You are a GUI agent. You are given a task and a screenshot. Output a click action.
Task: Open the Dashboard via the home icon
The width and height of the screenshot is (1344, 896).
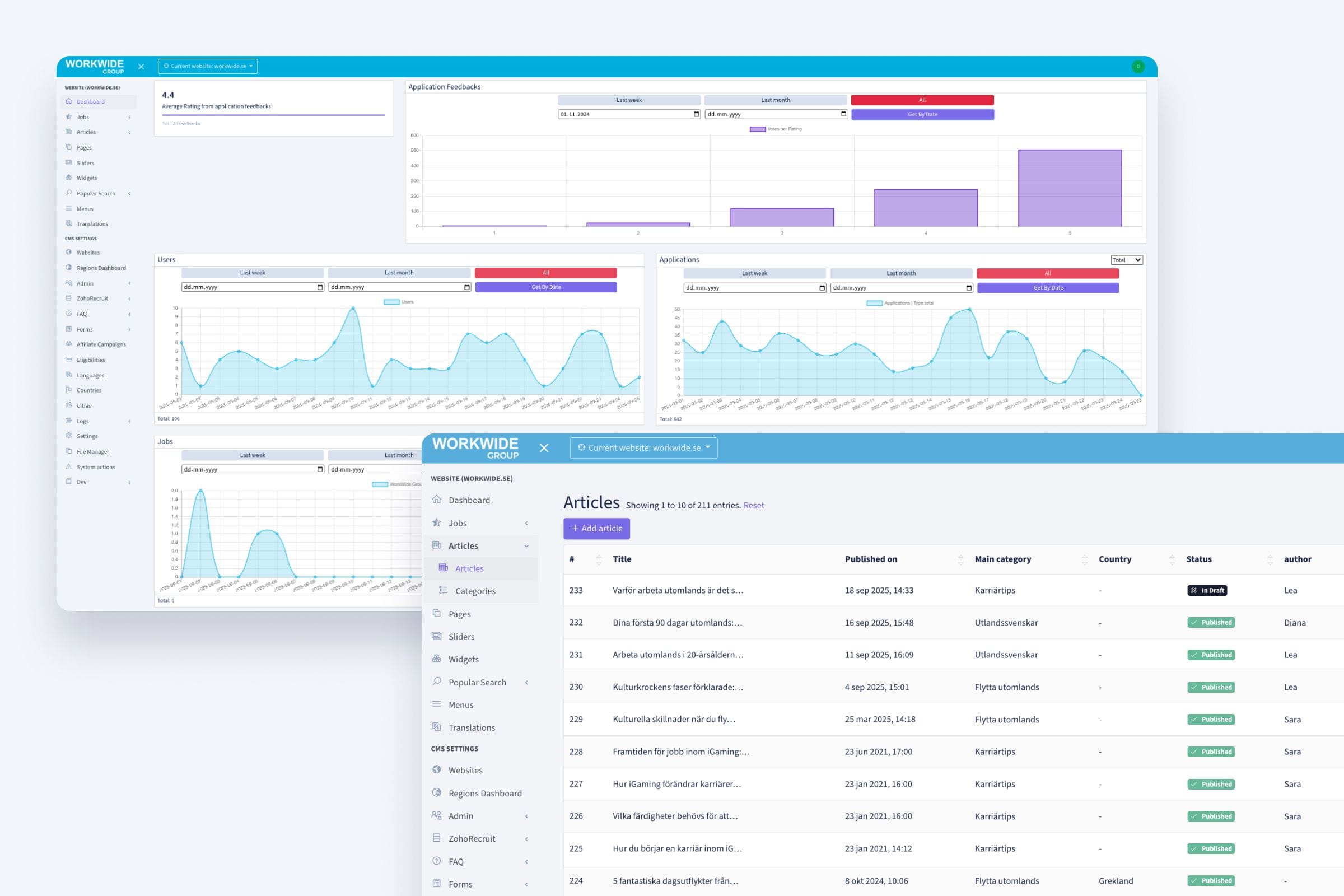pos(69,101)
